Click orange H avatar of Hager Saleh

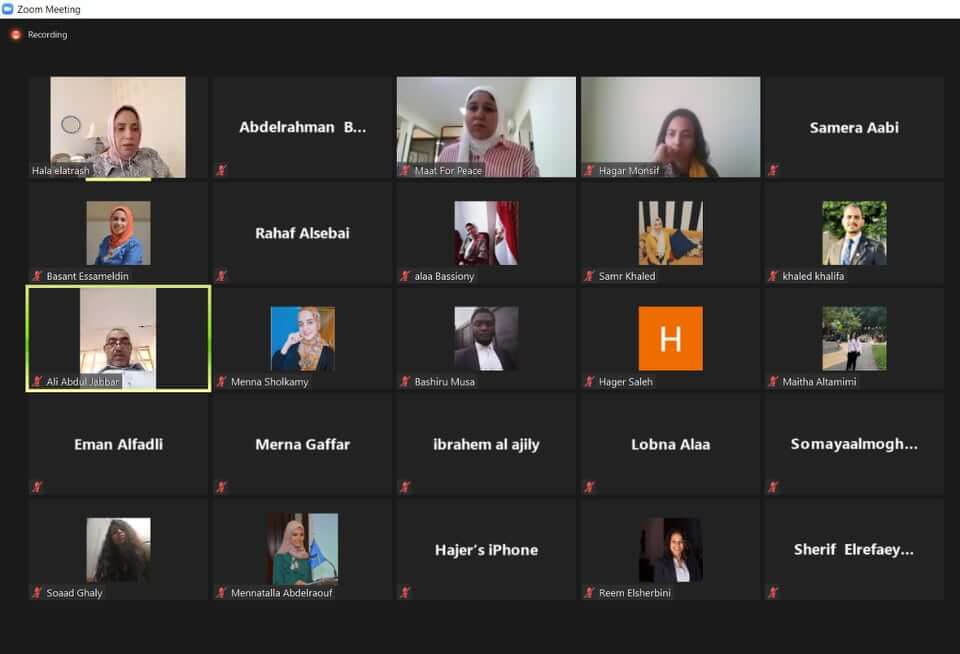[x=670, y=339]
